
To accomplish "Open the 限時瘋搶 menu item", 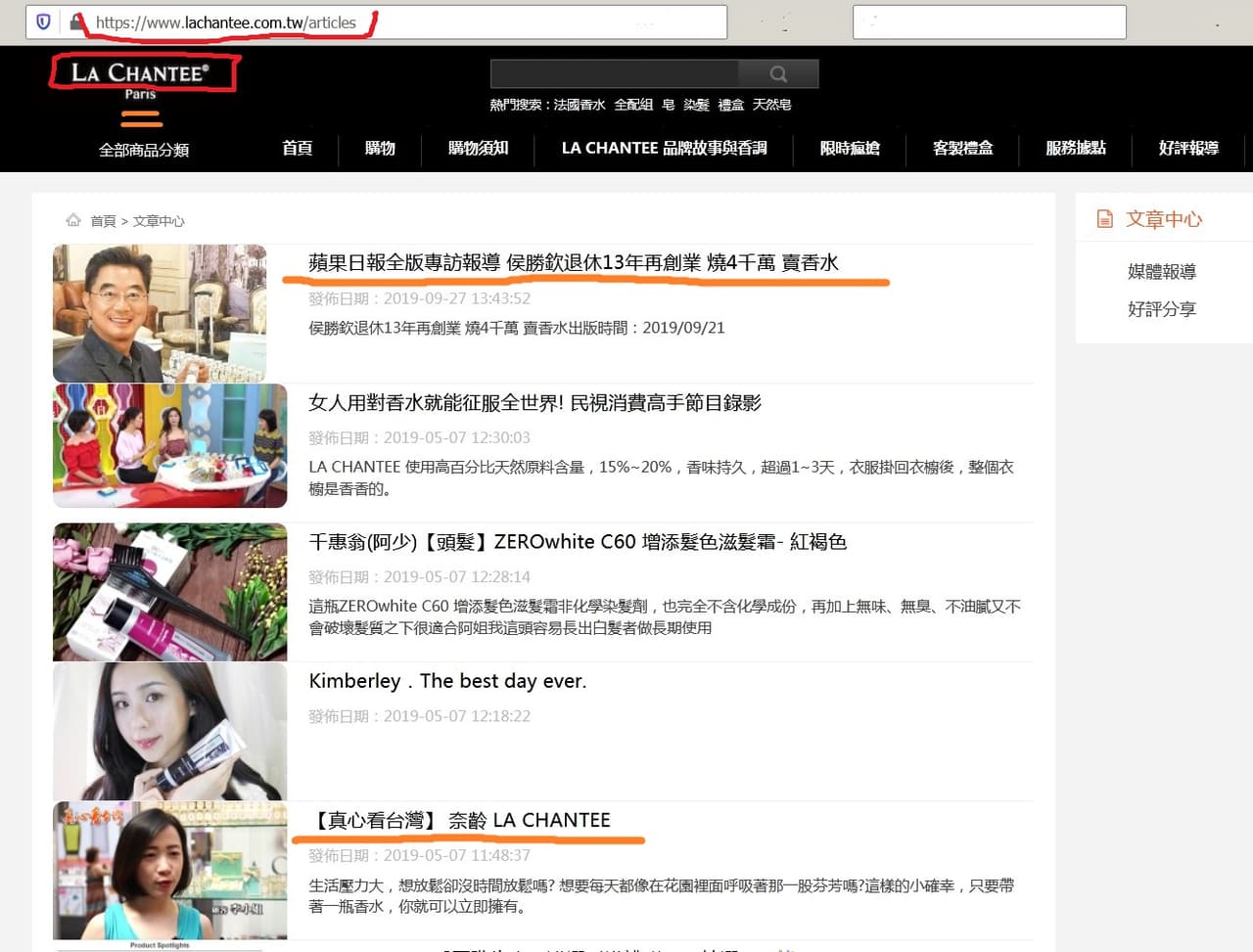I will [850, 148].
